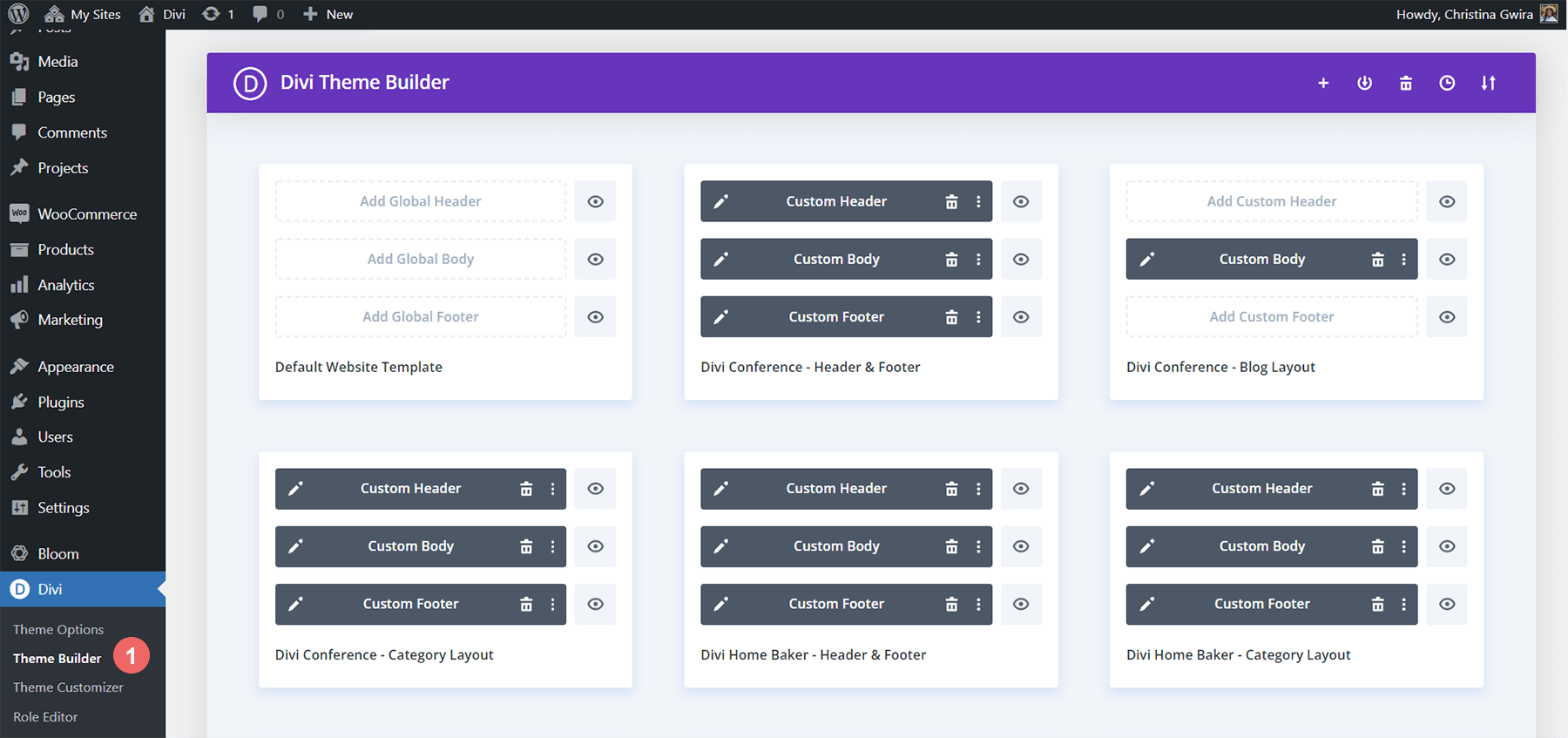Viewport: 1568px width, 738px height.
Task: Open comments bubble in admin bar
Action: point(268,14)
